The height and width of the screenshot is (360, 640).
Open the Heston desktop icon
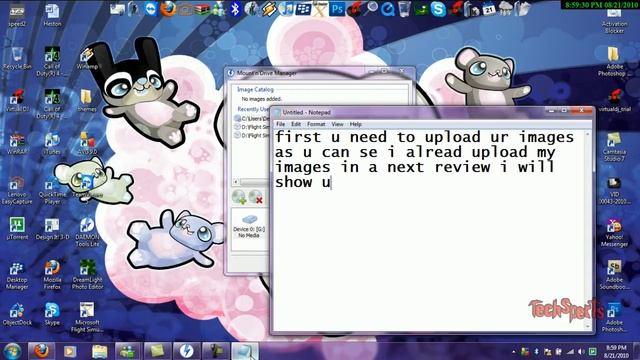pyautogui.click(x=52, y=15)
